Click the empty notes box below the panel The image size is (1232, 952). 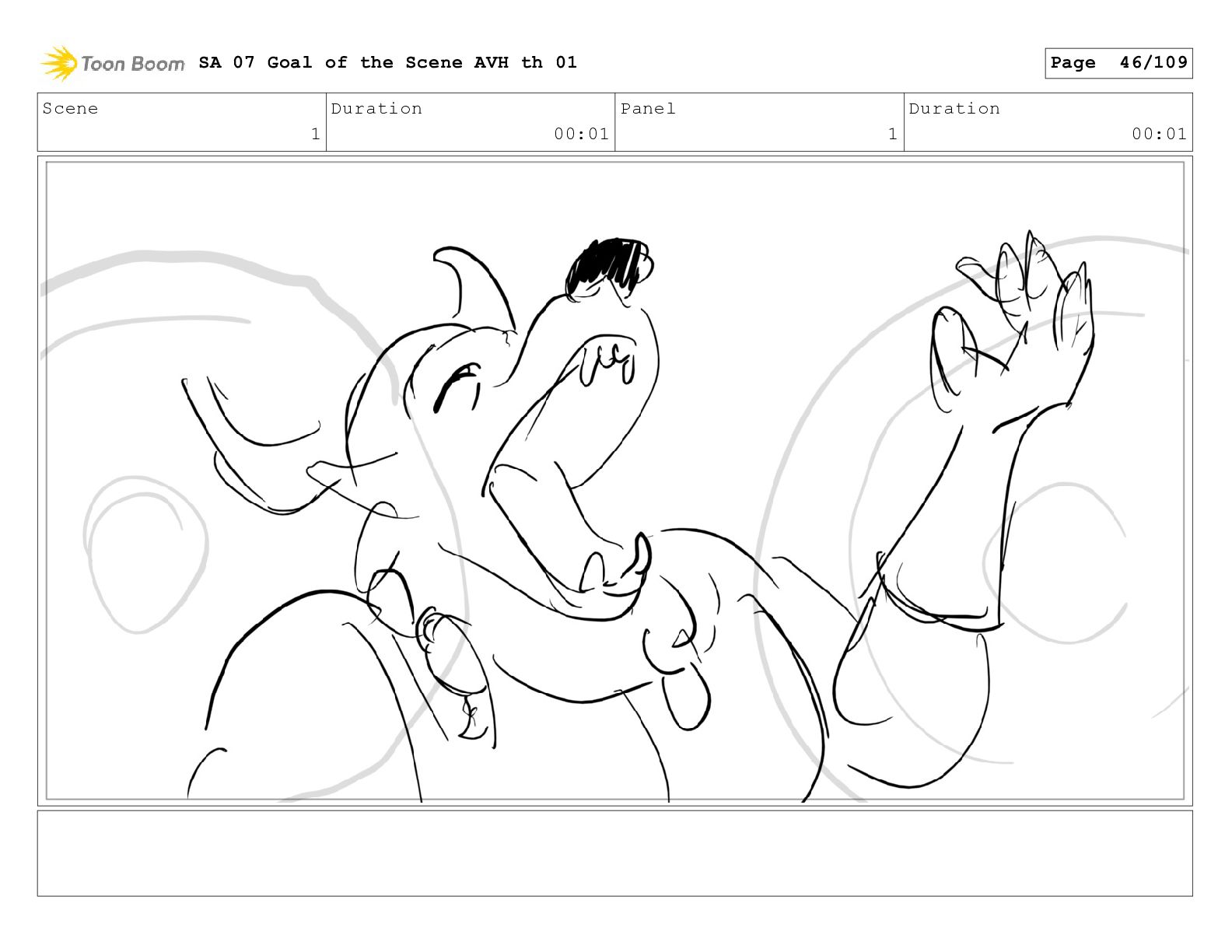point(615,853)
